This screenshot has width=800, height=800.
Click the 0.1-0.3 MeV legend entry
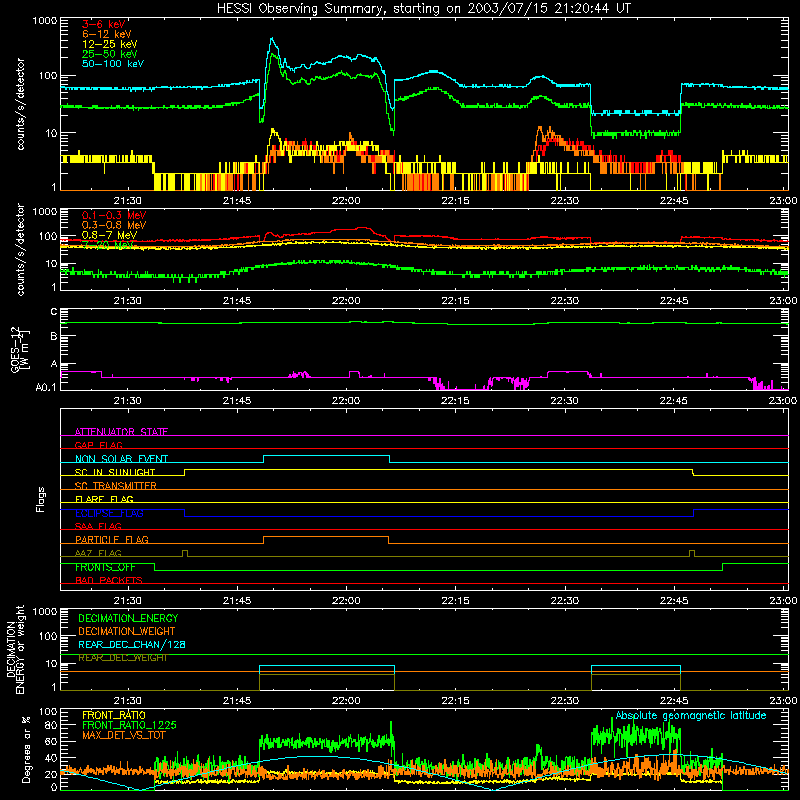(x=114, y=215)
